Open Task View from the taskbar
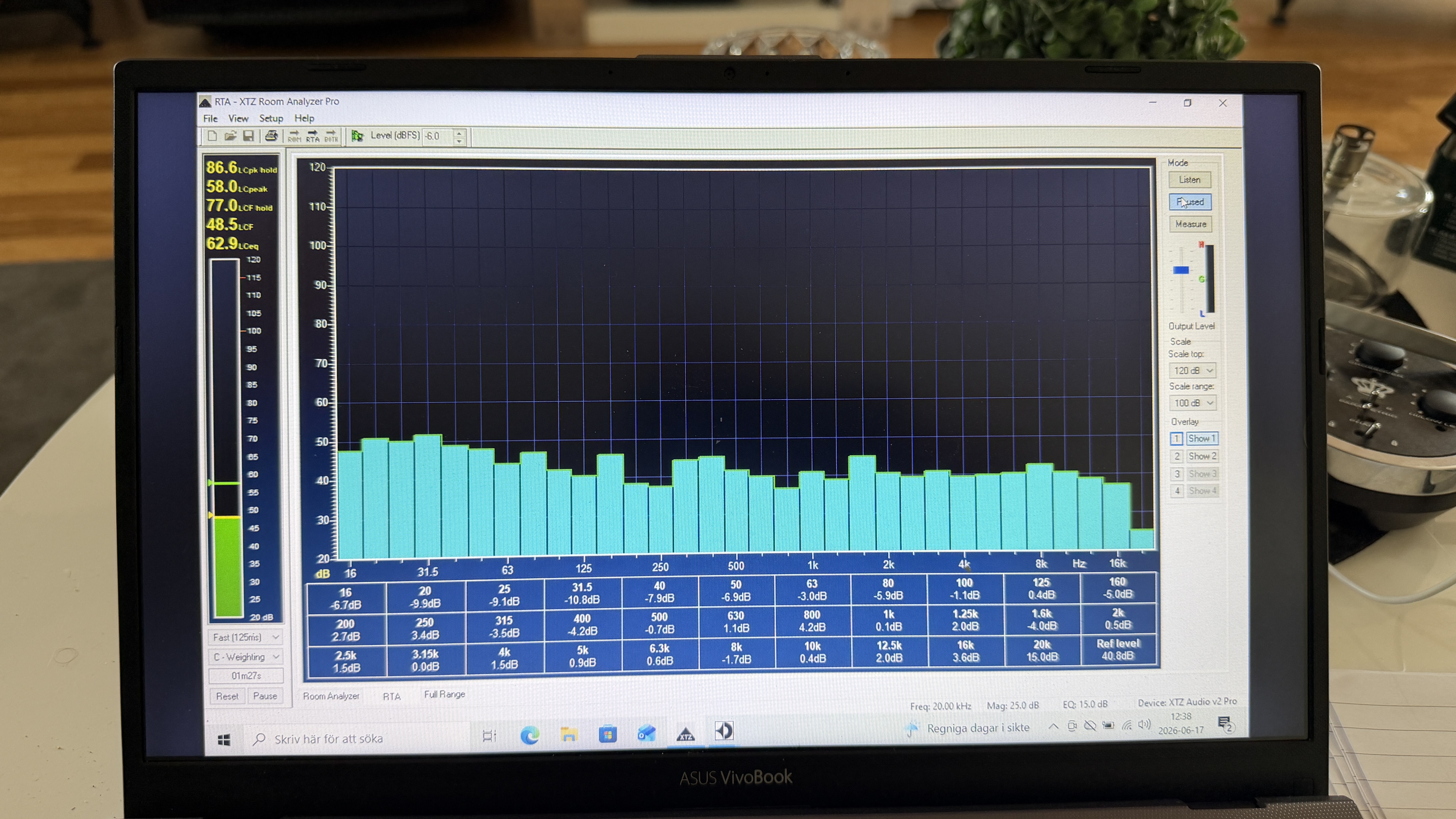1456x819 pixels. click(x=489, y=736)
